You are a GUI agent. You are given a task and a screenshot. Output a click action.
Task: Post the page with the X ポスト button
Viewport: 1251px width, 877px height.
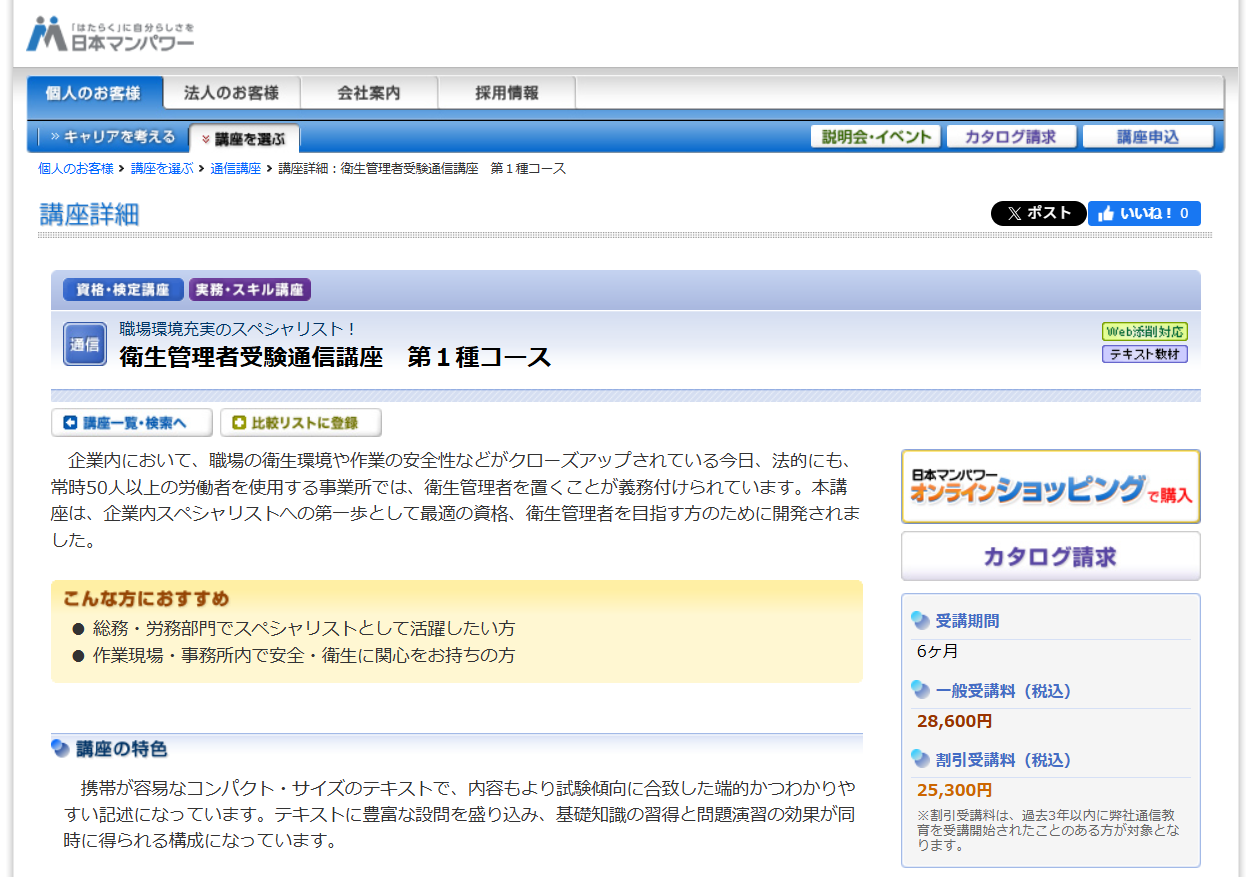1038,213
